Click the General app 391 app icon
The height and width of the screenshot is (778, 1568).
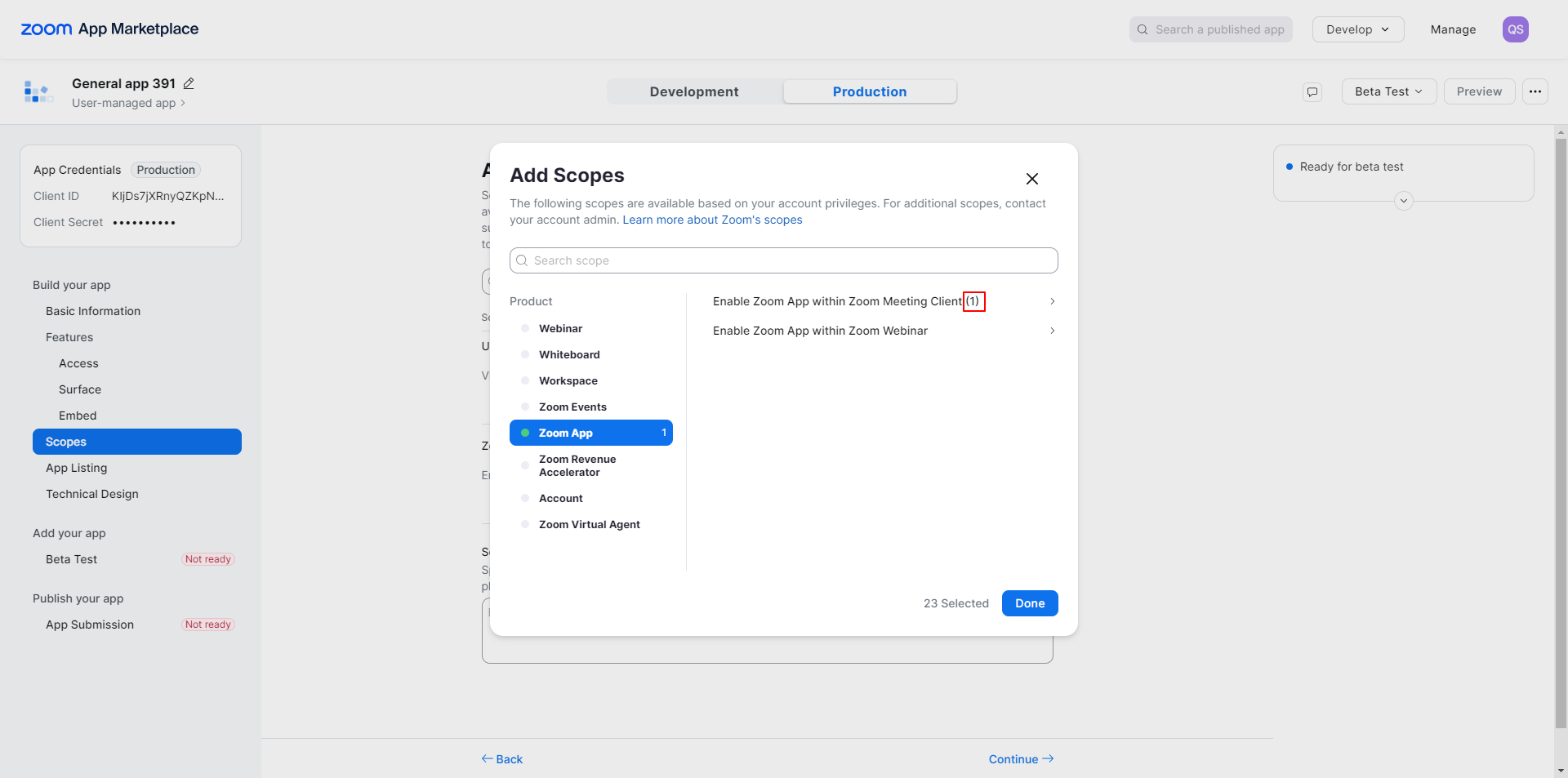coord(38,91)
